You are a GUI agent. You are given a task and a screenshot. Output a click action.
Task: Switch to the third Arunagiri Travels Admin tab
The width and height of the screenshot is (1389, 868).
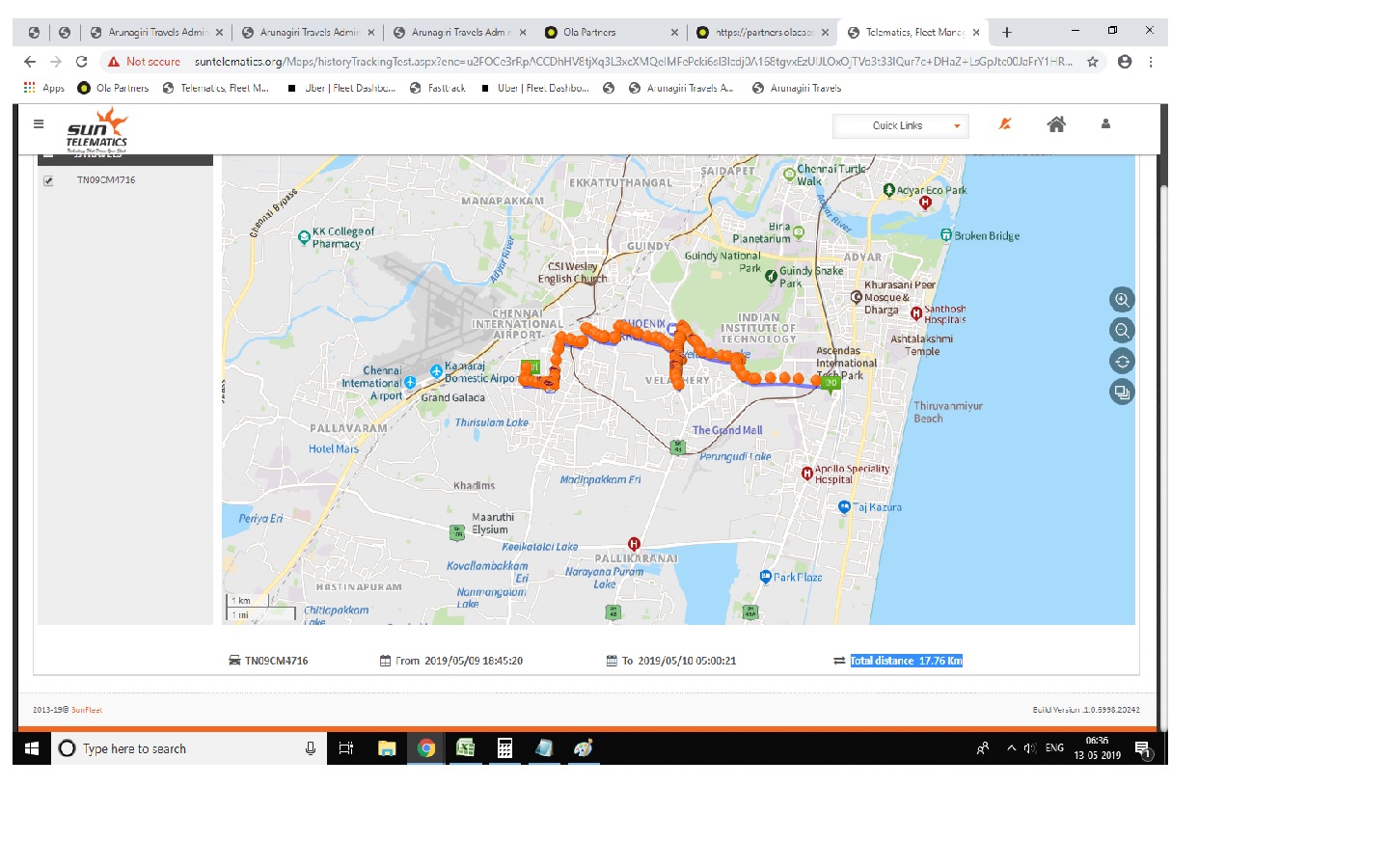coord(459,32)
